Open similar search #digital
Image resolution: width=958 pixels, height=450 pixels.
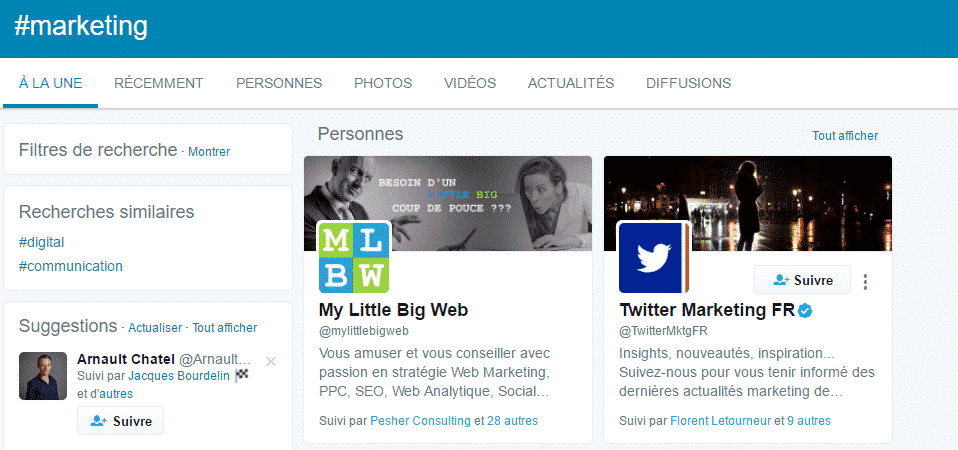(42, 242)
